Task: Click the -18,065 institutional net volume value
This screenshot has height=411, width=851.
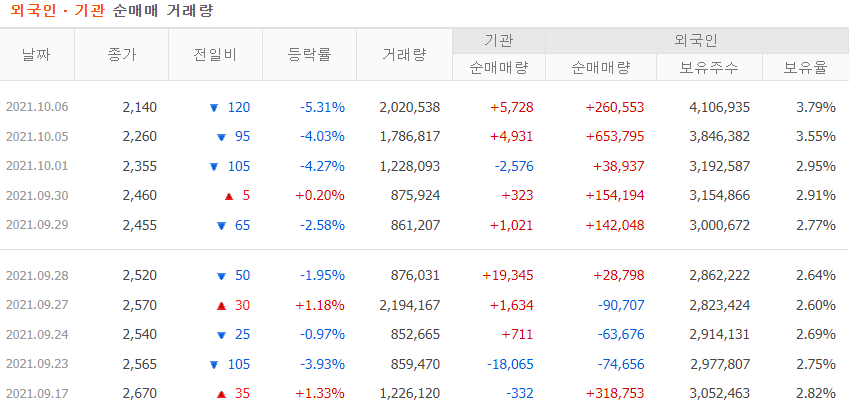Action: click(x=509, y=364)
